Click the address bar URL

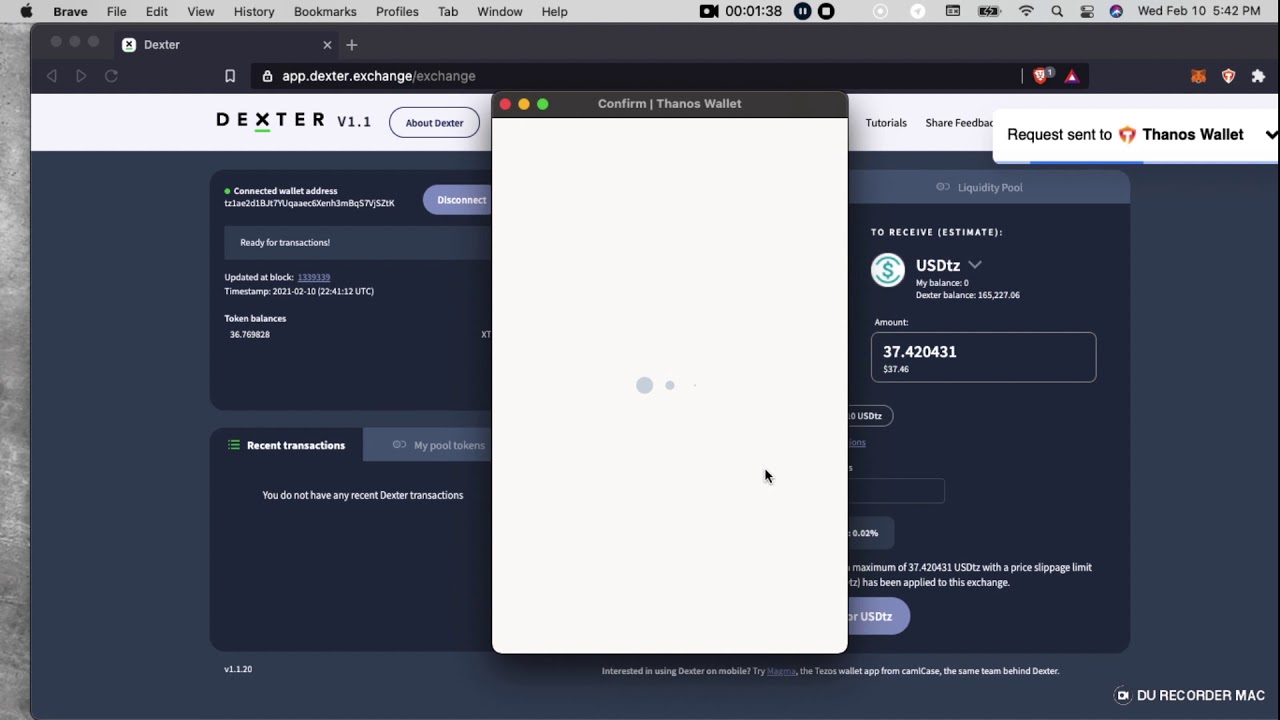(378, 76)
